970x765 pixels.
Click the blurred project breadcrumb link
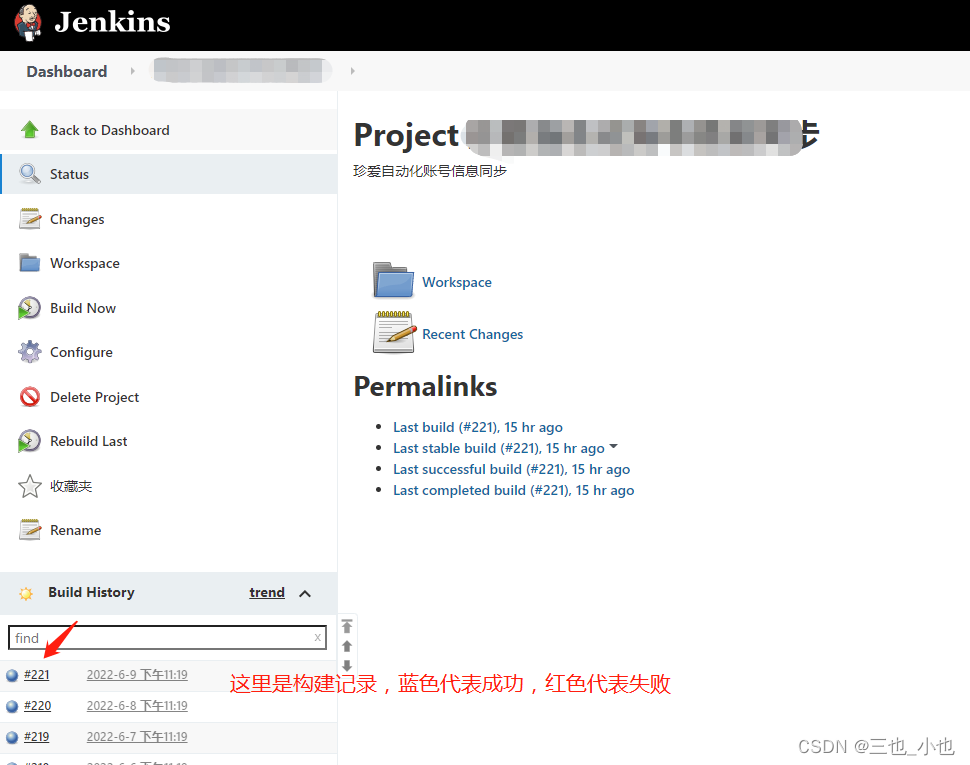click(x=241, y=71)
